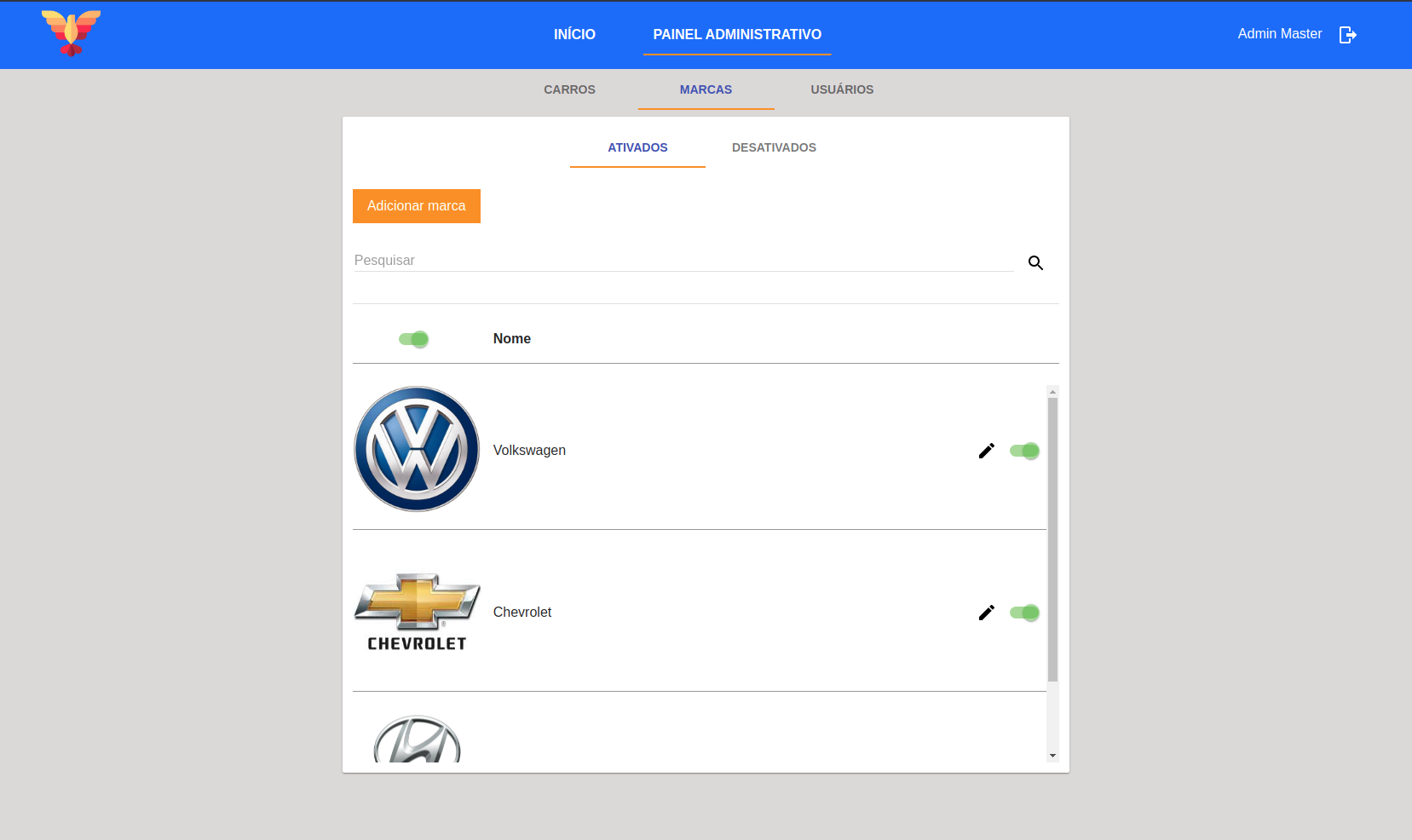Open the CARROS tab
This screenshot has height=840, width=1412.
pyautogui.click(x=569, y=89)
